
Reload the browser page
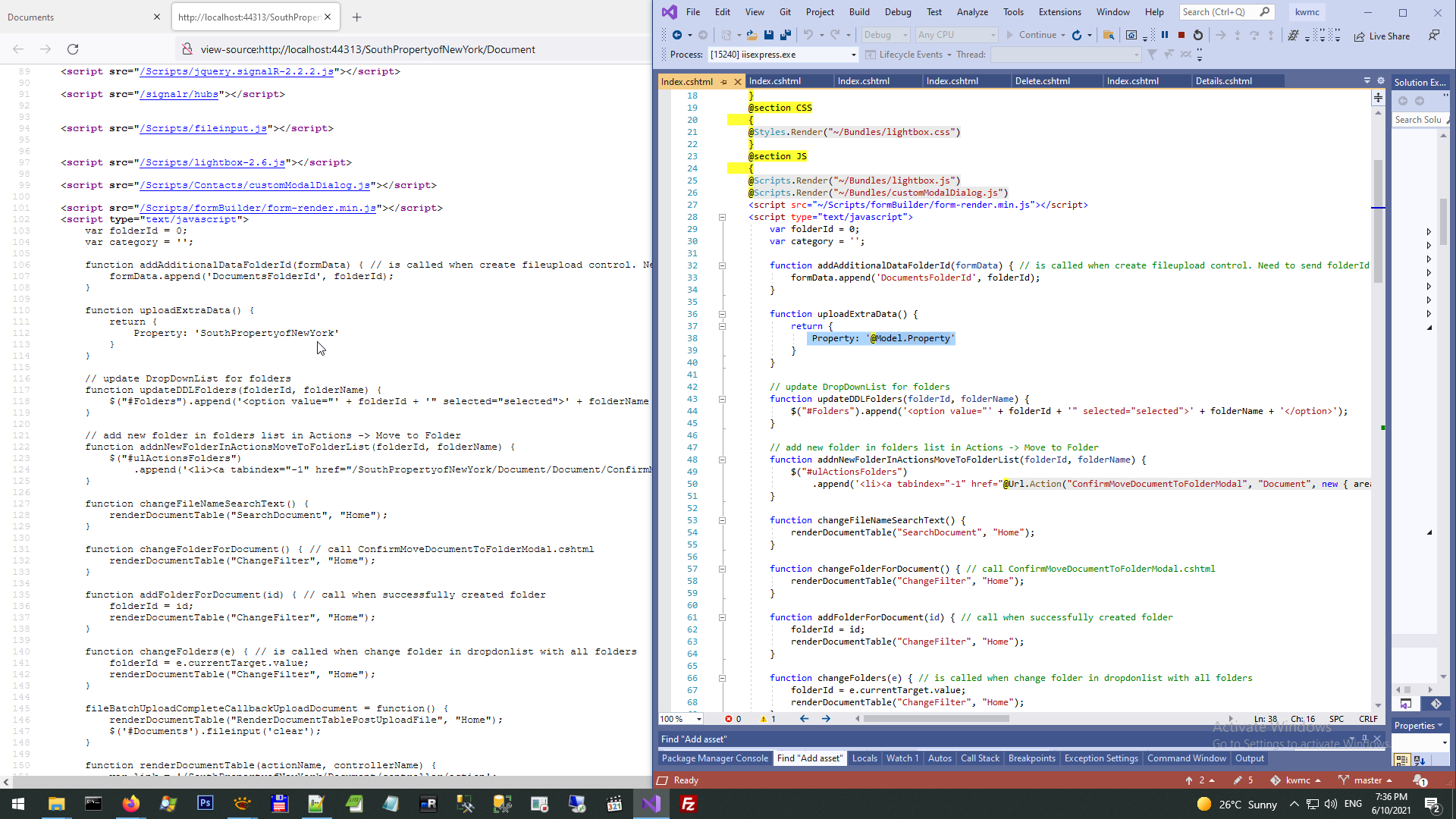[x=73, y=49]
